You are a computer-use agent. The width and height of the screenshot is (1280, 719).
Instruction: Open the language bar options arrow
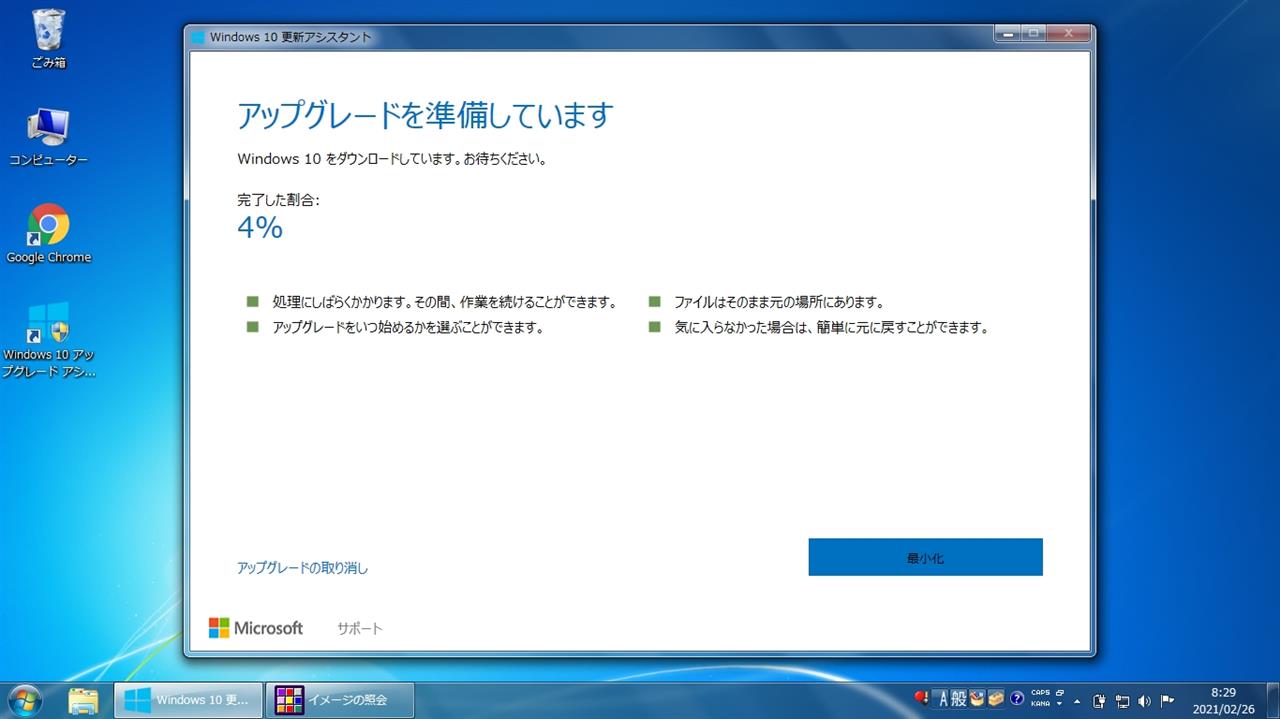click(x=1060, y=703)
